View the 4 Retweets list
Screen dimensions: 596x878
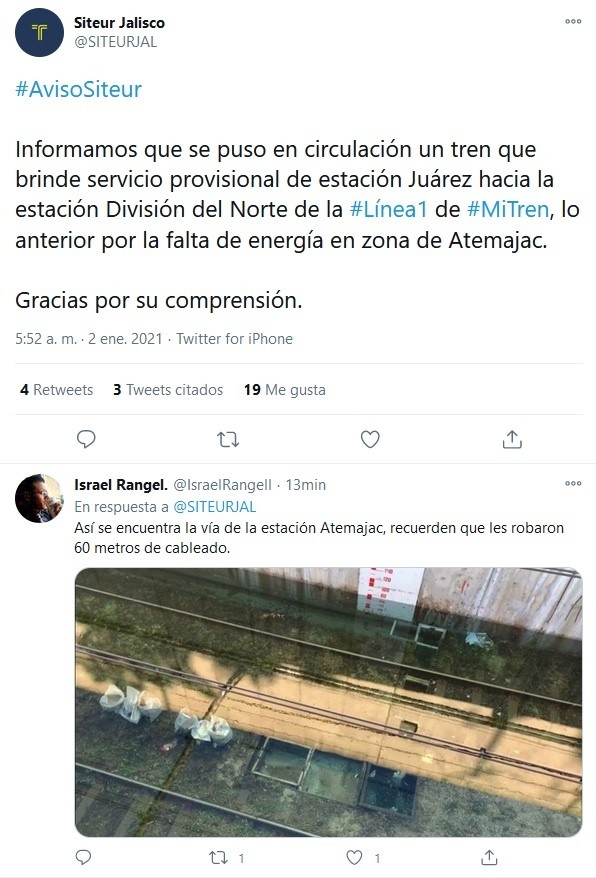(x=57, y=390)
